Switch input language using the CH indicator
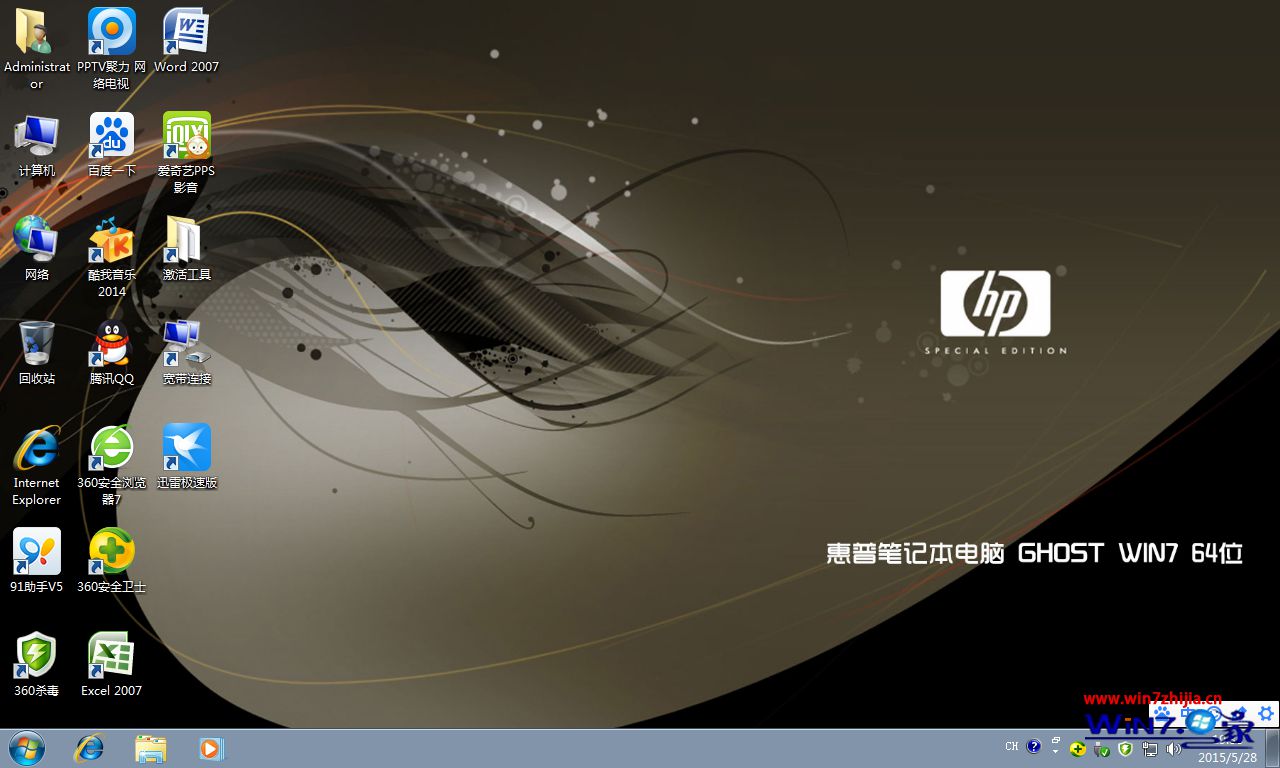This screenshot has width=1280, height=768. 1011,746
